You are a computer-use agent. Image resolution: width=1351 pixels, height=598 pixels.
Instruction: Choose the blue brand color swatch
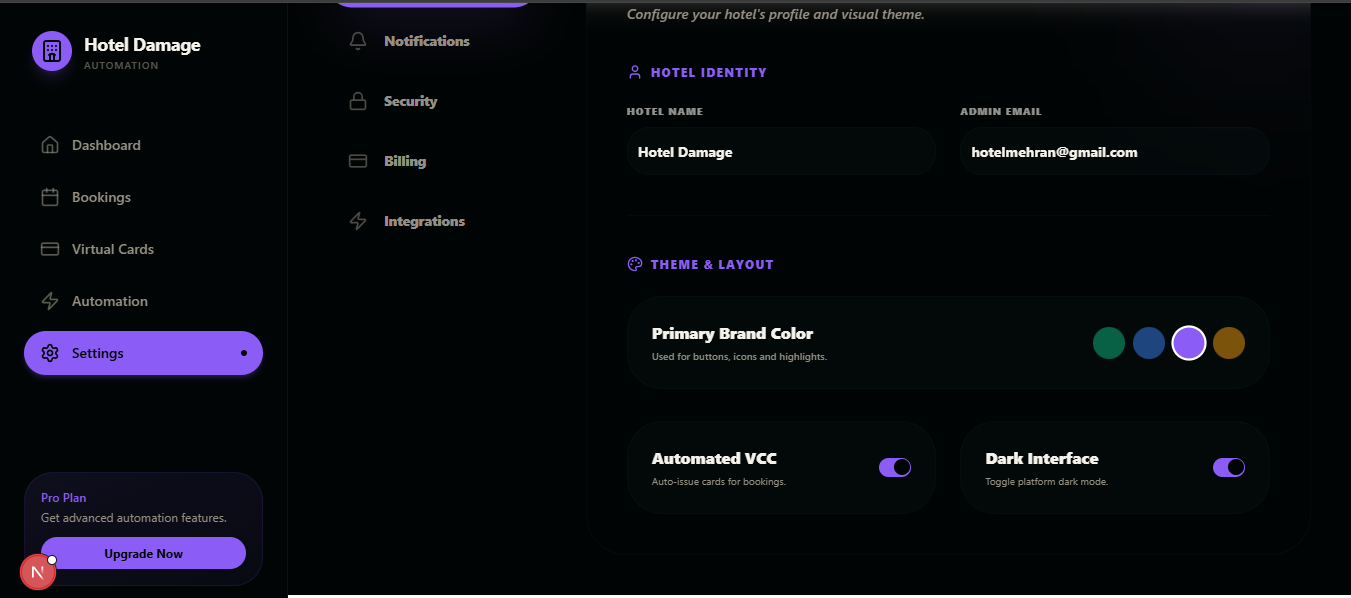[x=1149, y=343]
